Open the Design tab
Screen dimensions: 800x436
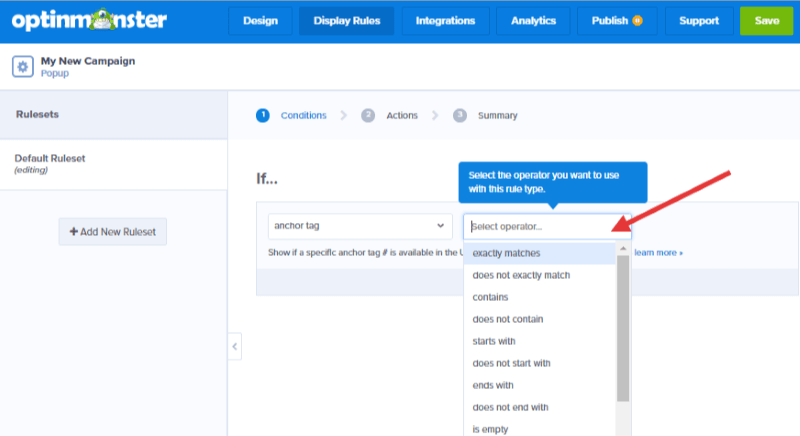pos(260,21)
